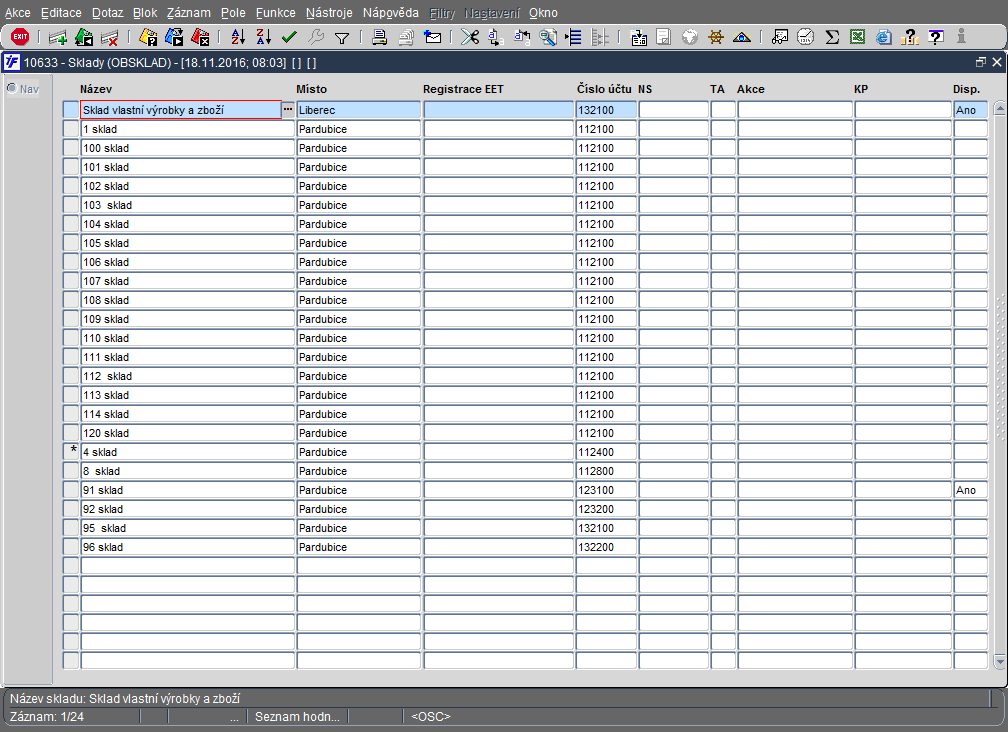Click the Seznam hodn... status bar entry
Screen dimensions: 1008x732
click(297, 717)
